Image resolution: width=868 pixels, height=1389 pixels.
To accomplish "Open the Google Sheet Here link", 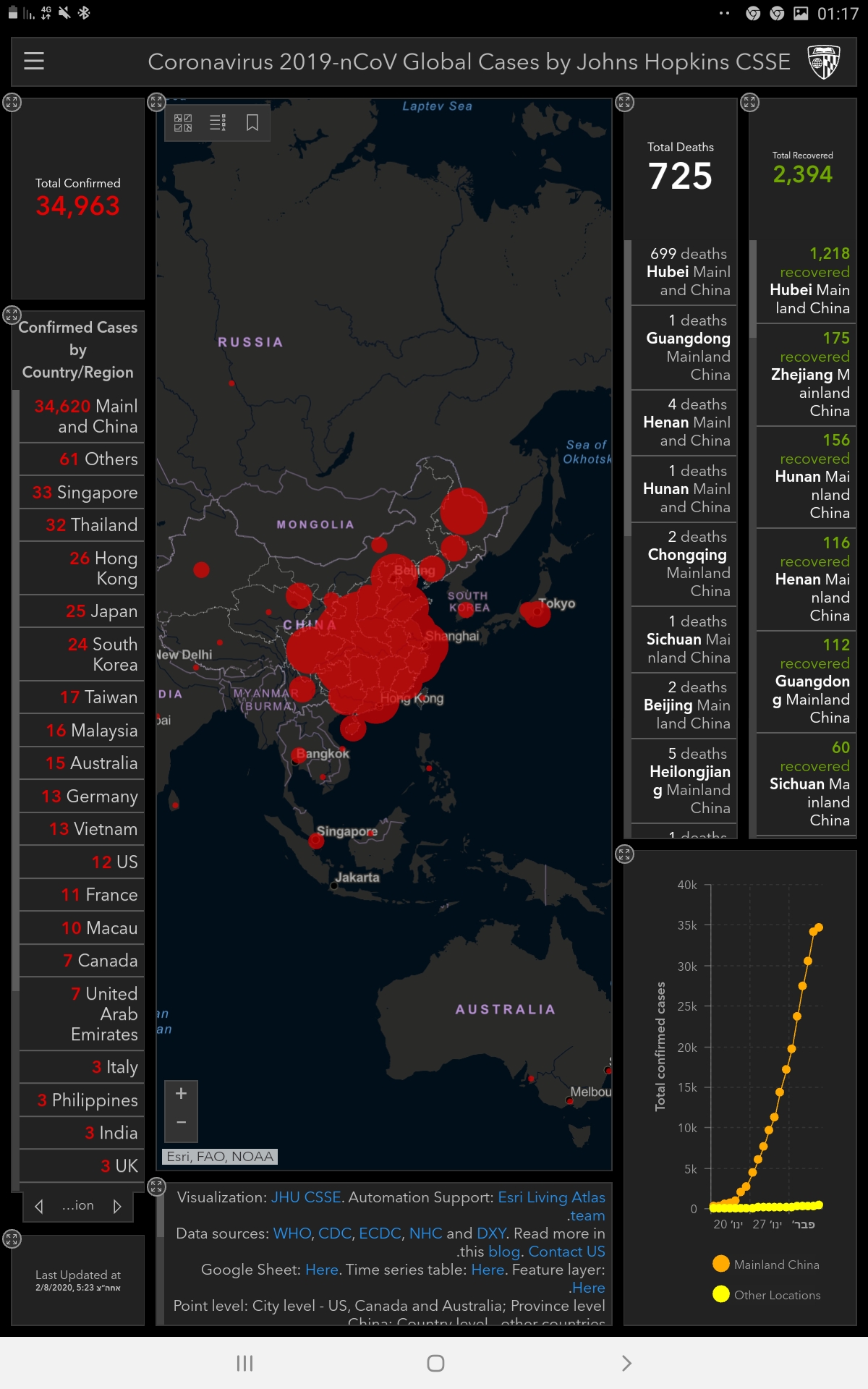I will [x=322, y=1270].
